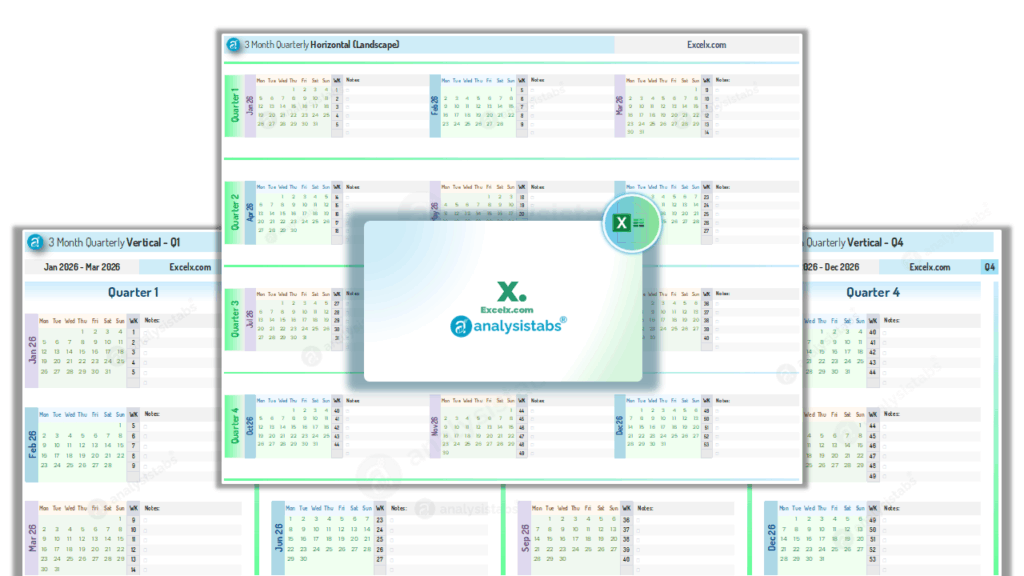Screen dimensions: 1024x576
Task: Click the Quarter 1 heading banner
Action: click(x=133, y=292)
